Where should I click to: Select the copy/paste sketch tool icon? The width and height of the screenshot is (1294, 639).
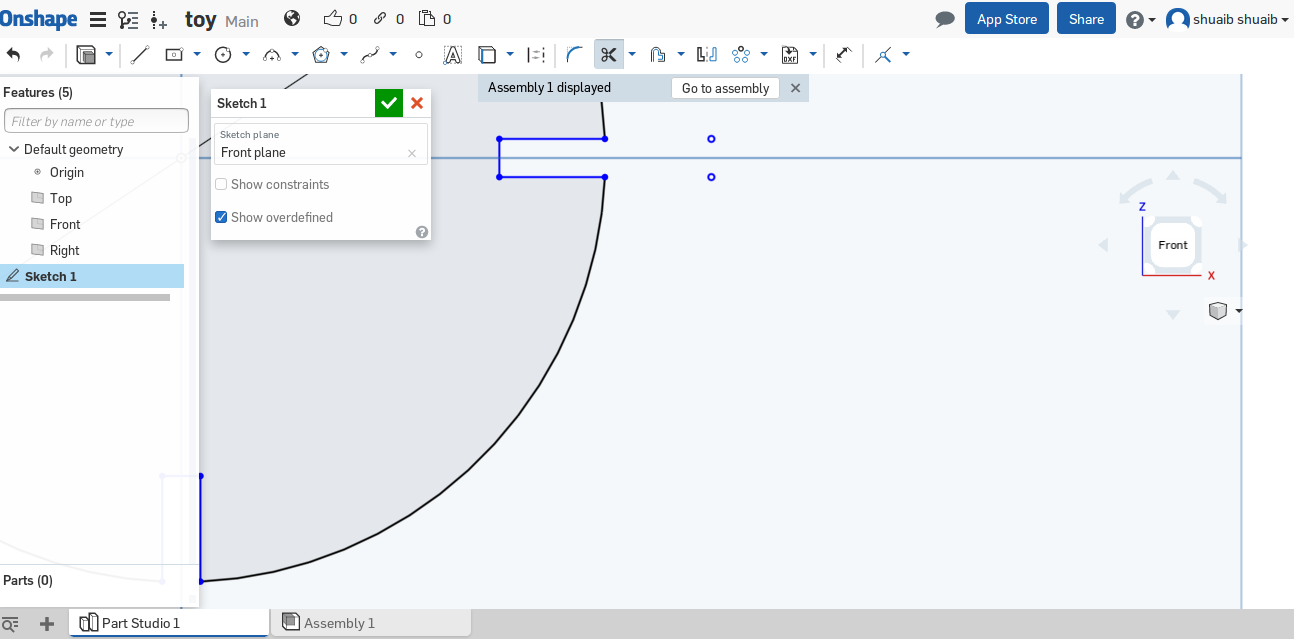(x=87, y=54)
